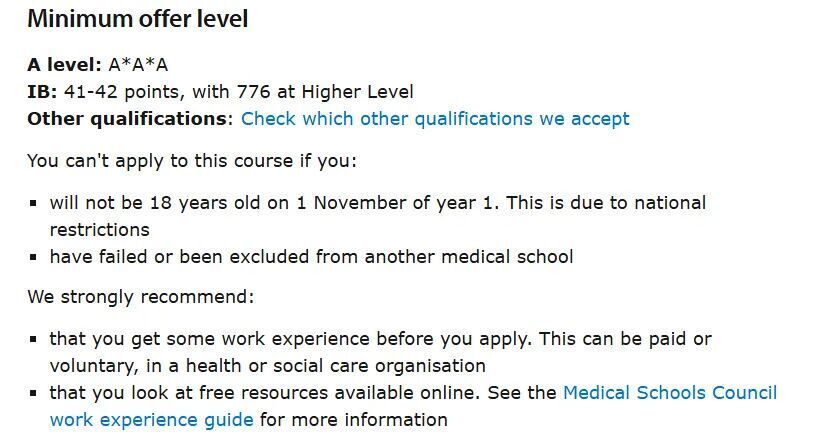Click the 'Minimum offer level' heading
This screenshot has height=444, width=819.
[x=137, y=19]
